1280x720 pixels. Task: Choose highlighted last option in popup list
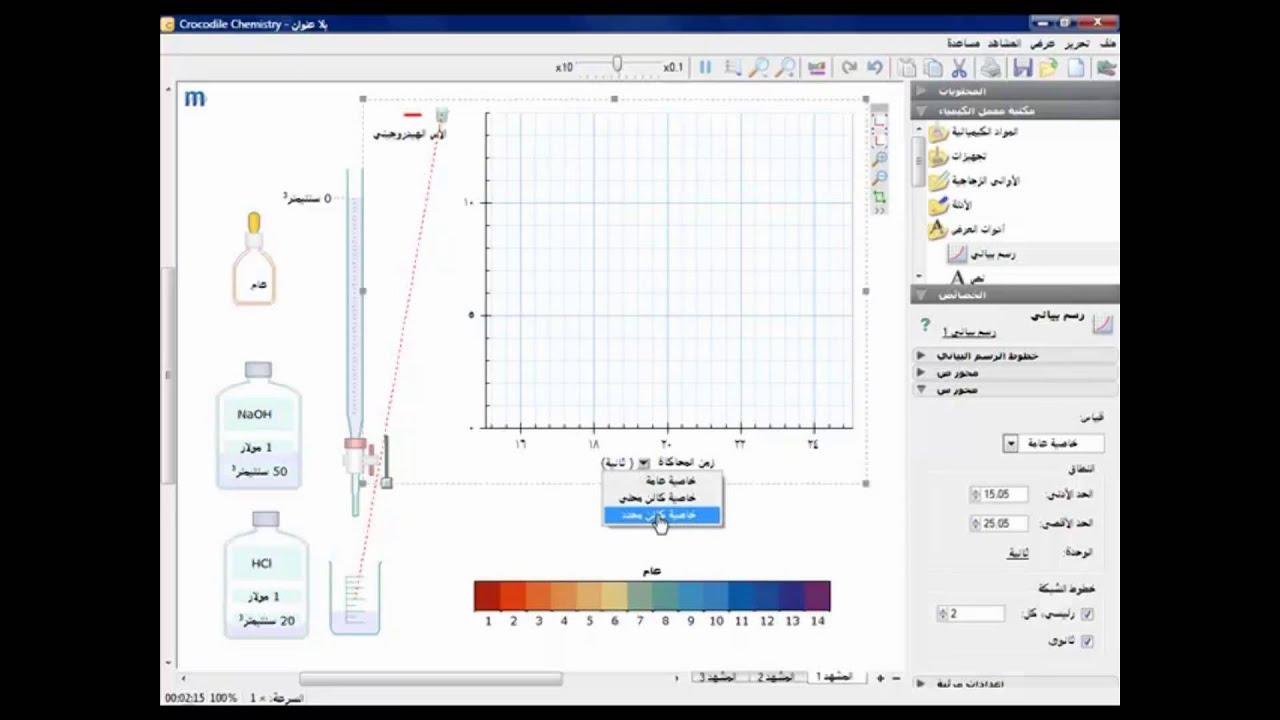661,515
